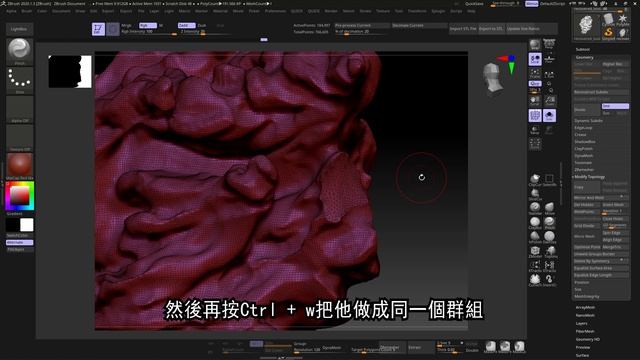Select the SelectRect brush icon
This screenshot has height=360, width=640.
pos(549,180)
